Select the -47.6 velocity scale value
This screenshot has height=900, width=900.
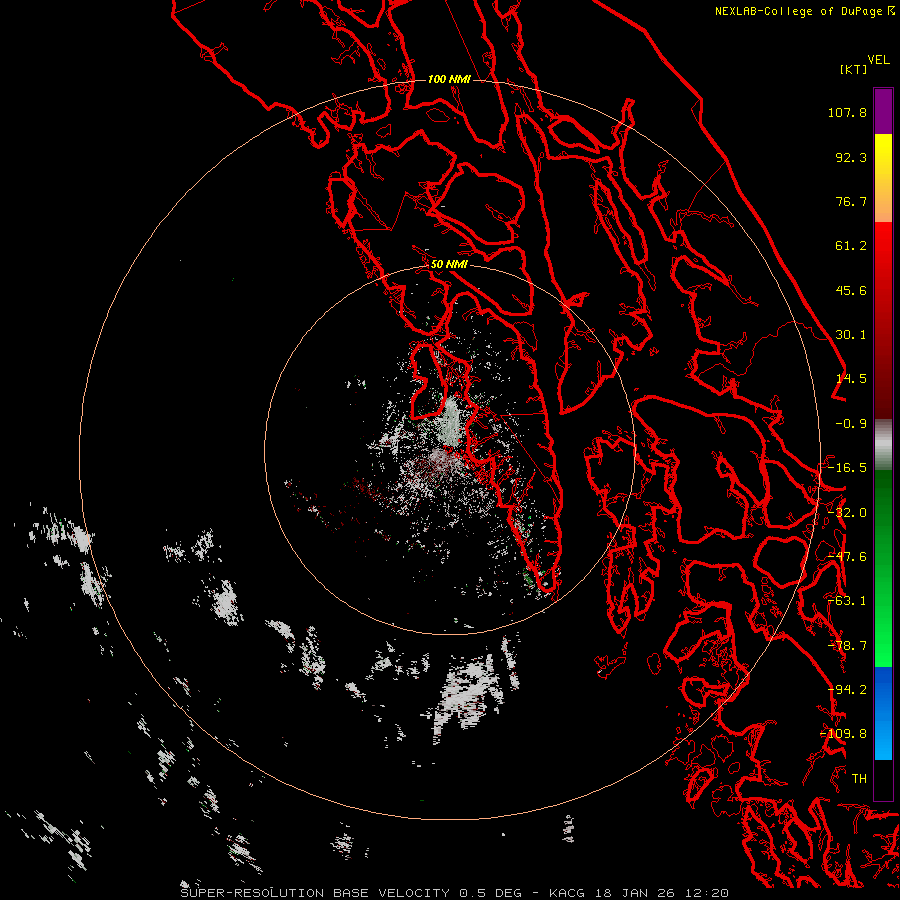pos(847,557)
